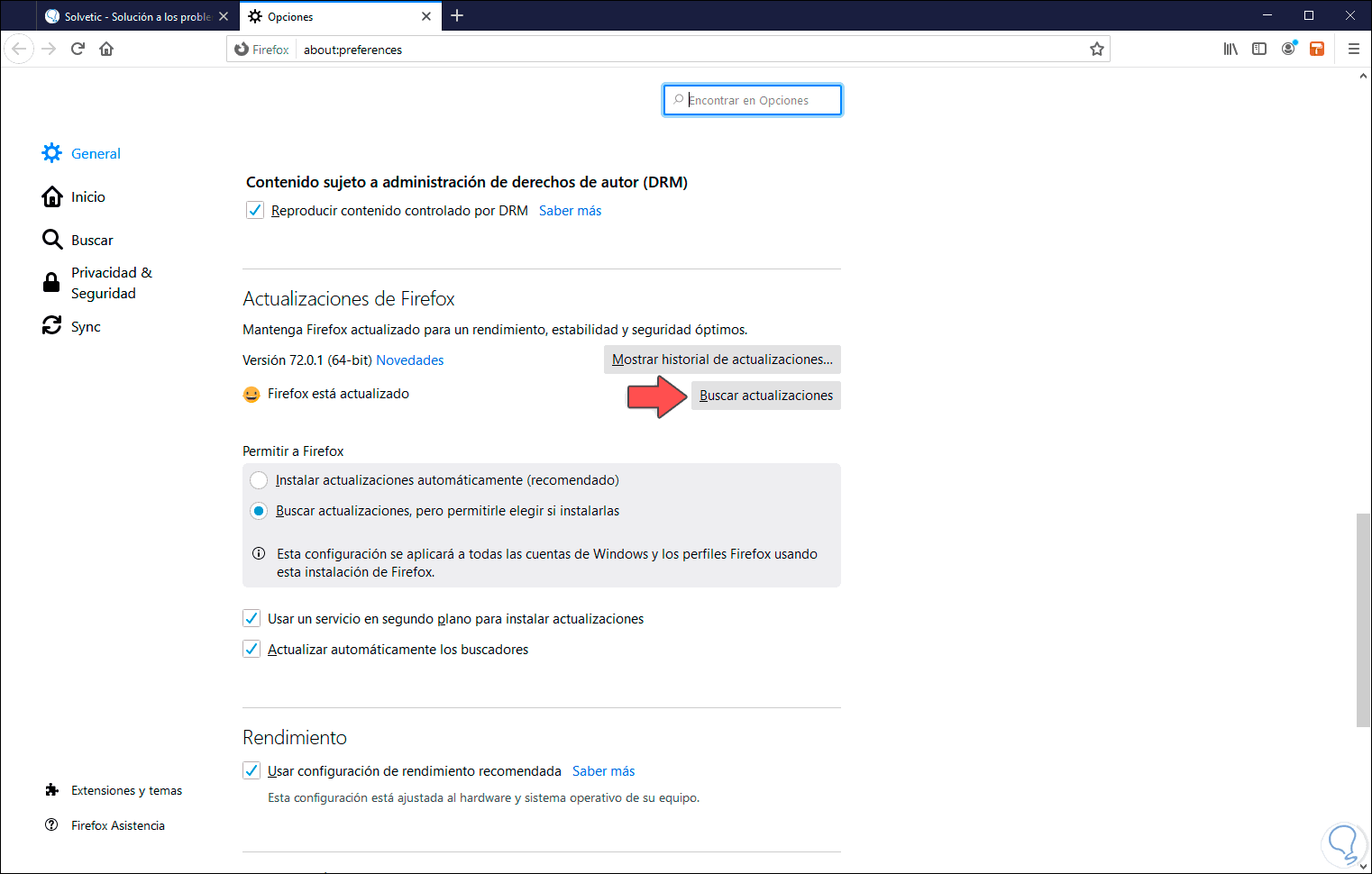Toggle Actualizar automáticamente los buscadores checkbox
This screenshot has width=1372, height=874.
(x=252, y=650)
